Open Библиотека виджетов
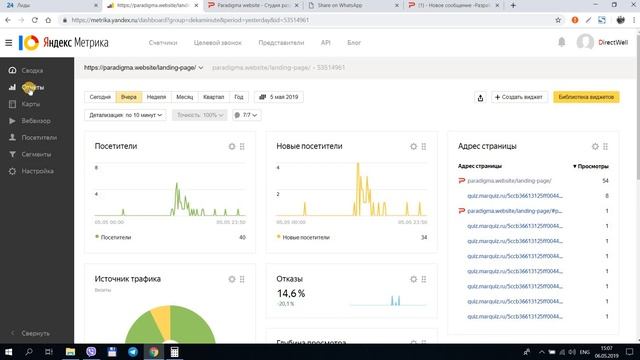The height and width of the screenshot is (360, 640). [x=586, y=97]
